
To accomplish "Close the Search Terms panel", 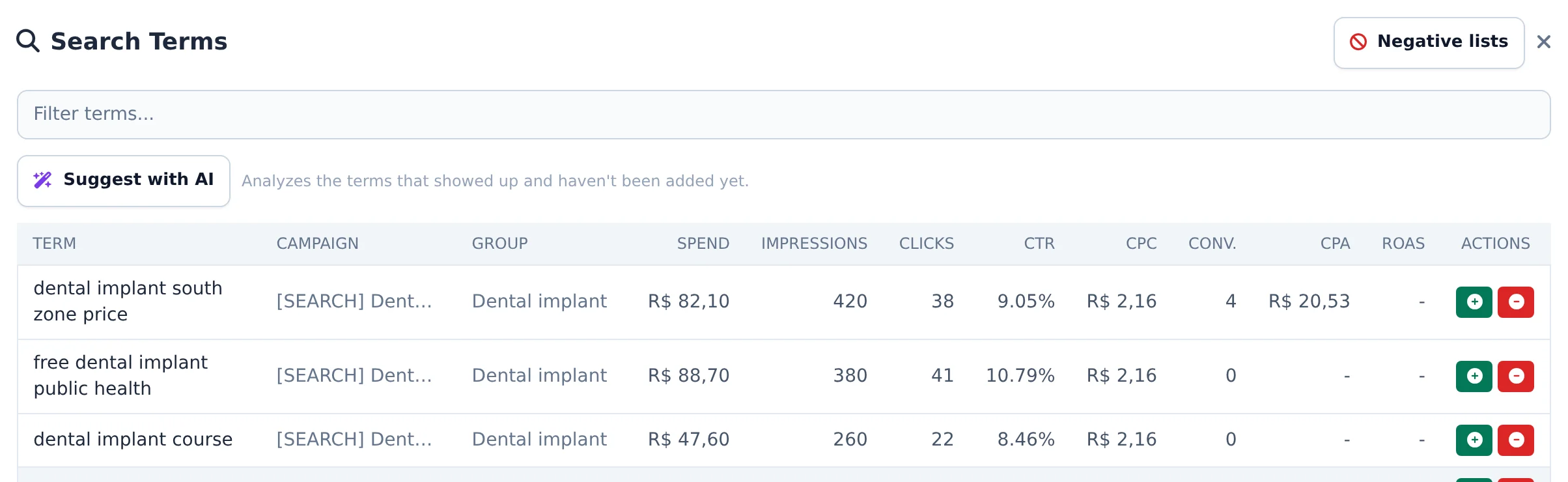I will [x=1543, y=42].
